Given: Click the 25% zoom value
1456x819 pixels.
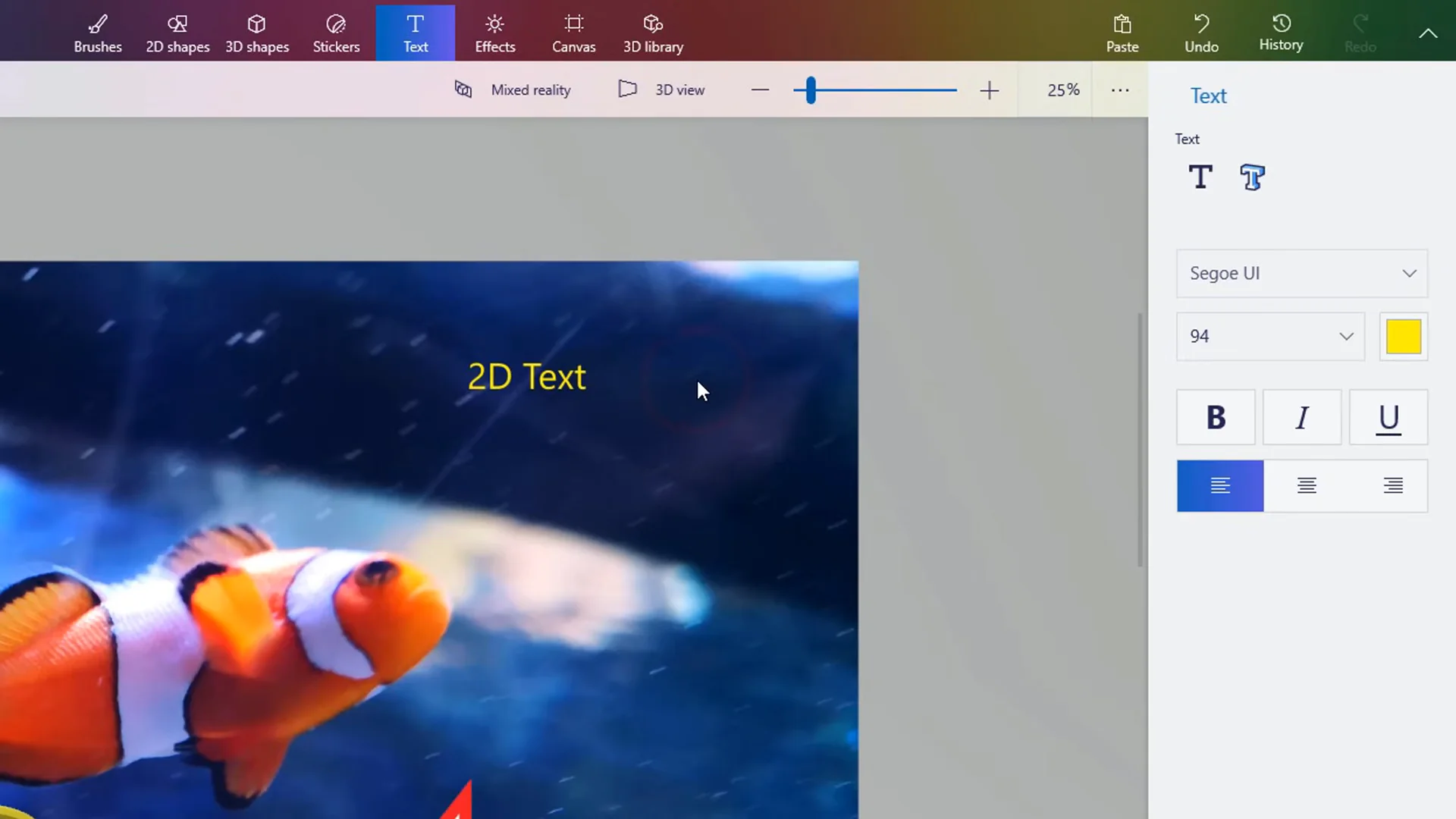Looking at the screenshot, I should [x=1063, y=89].
